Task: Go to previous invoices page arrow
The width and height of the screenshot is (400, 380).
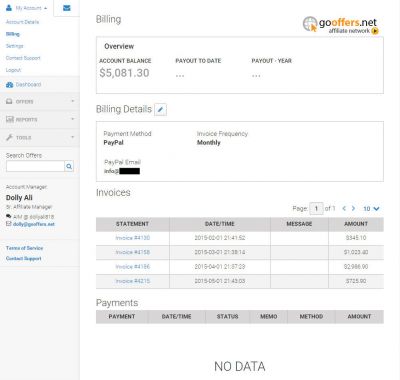Action: click(344, 209)
